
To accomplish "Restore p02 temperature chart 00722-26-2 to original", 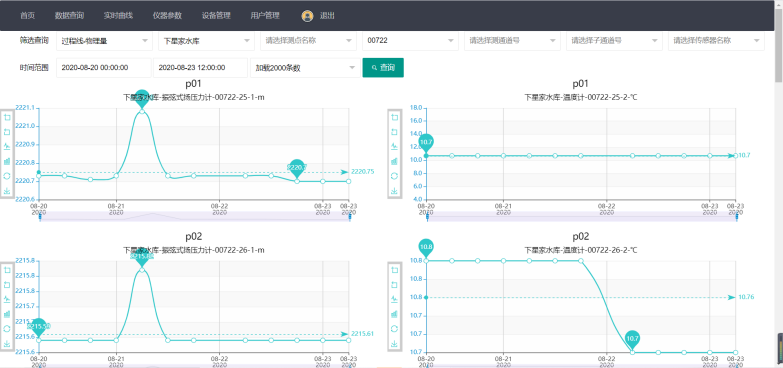I will [x=394, y=329].
